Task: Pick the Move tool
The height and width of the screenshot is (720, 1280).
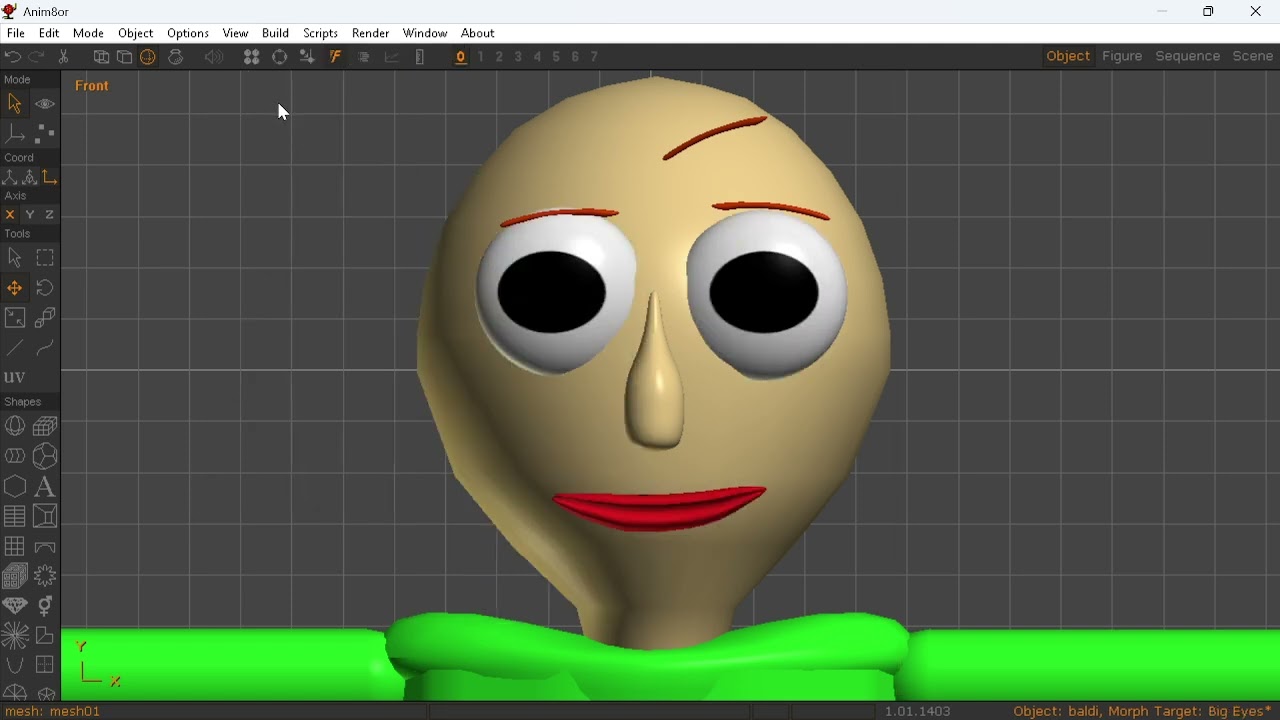Action: pos(15,288)
